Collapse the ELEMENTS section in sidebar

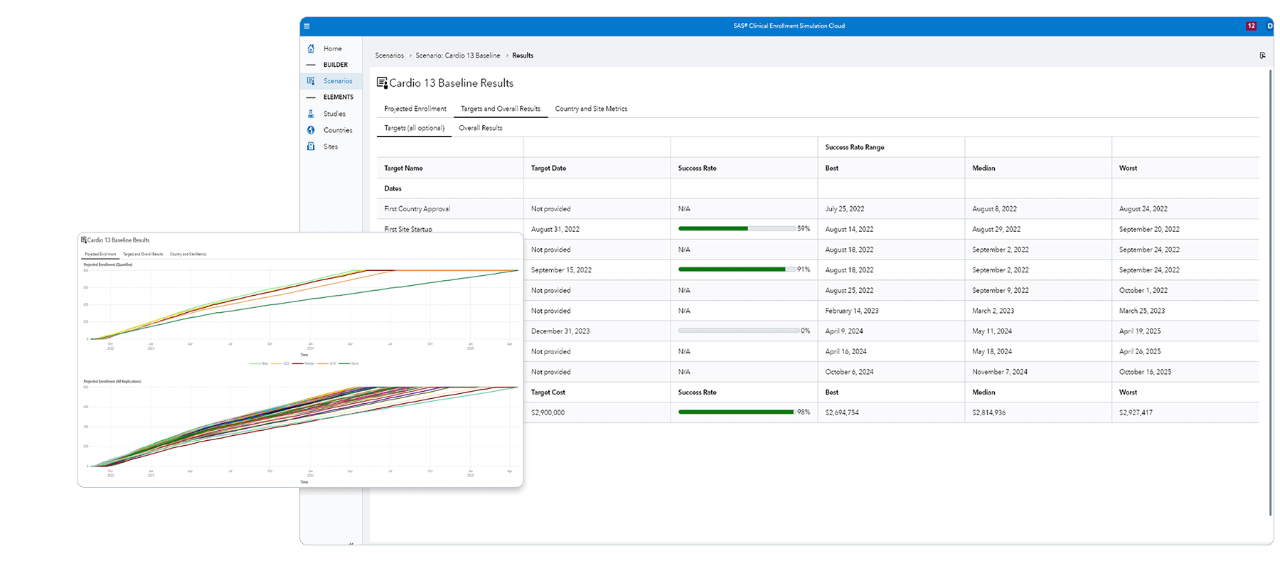point(311,97)
